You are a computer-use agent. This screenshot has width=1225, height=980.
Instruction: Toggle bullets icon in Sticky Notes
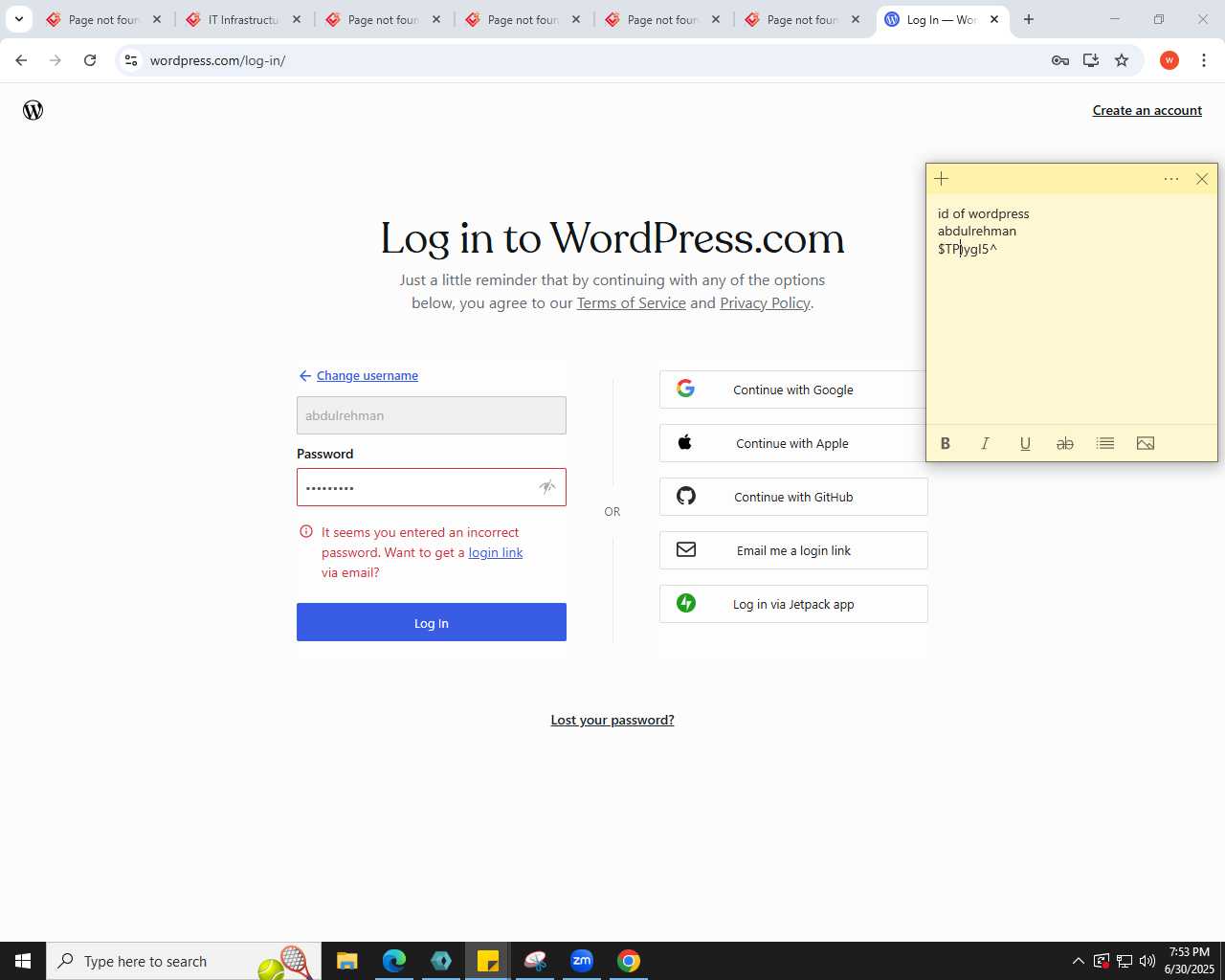1105,443
